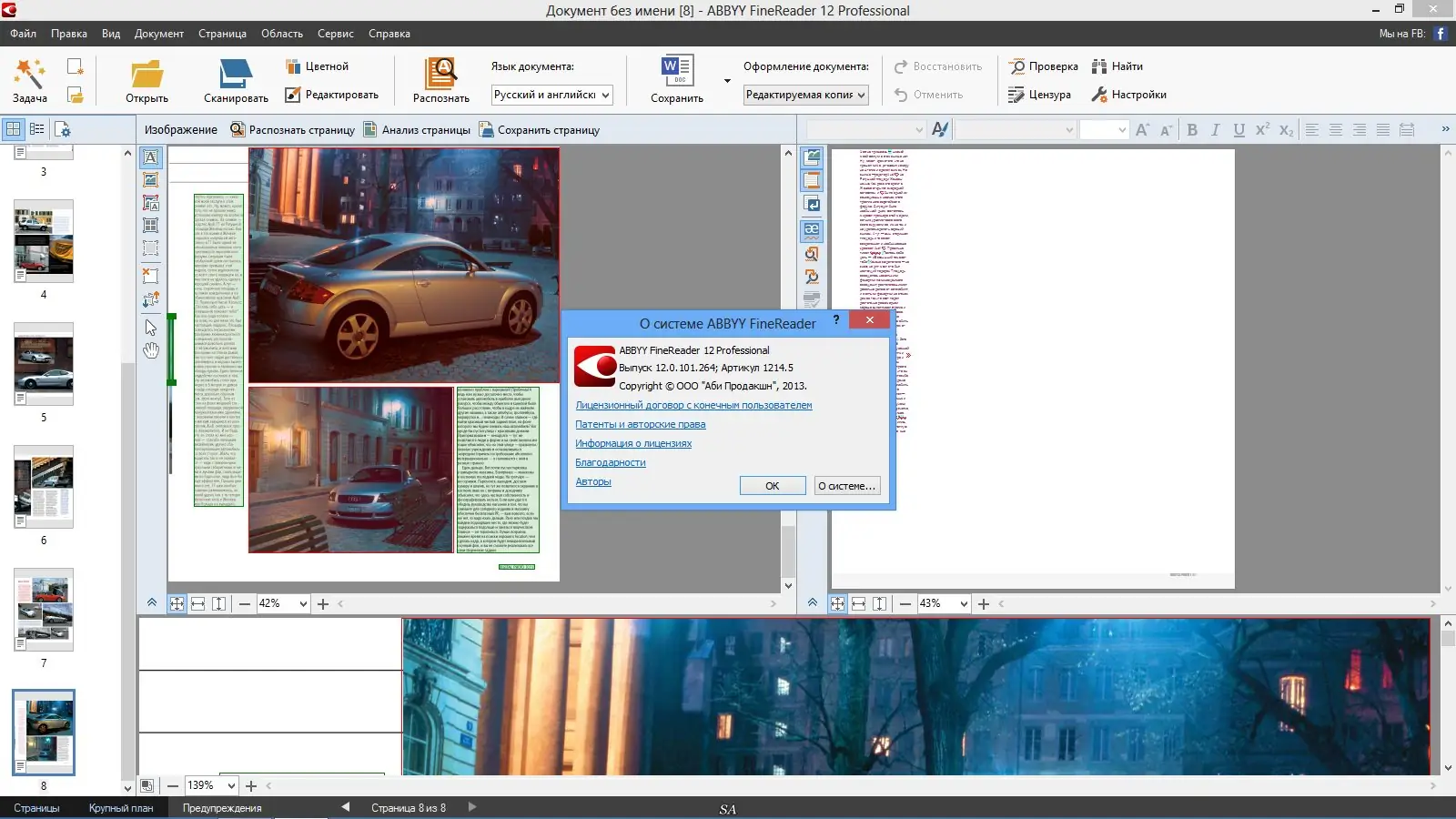Click the Распознать (Recognize) toolbar icon
Viewport: 1456px width, 819px height.
click(441, 80)
